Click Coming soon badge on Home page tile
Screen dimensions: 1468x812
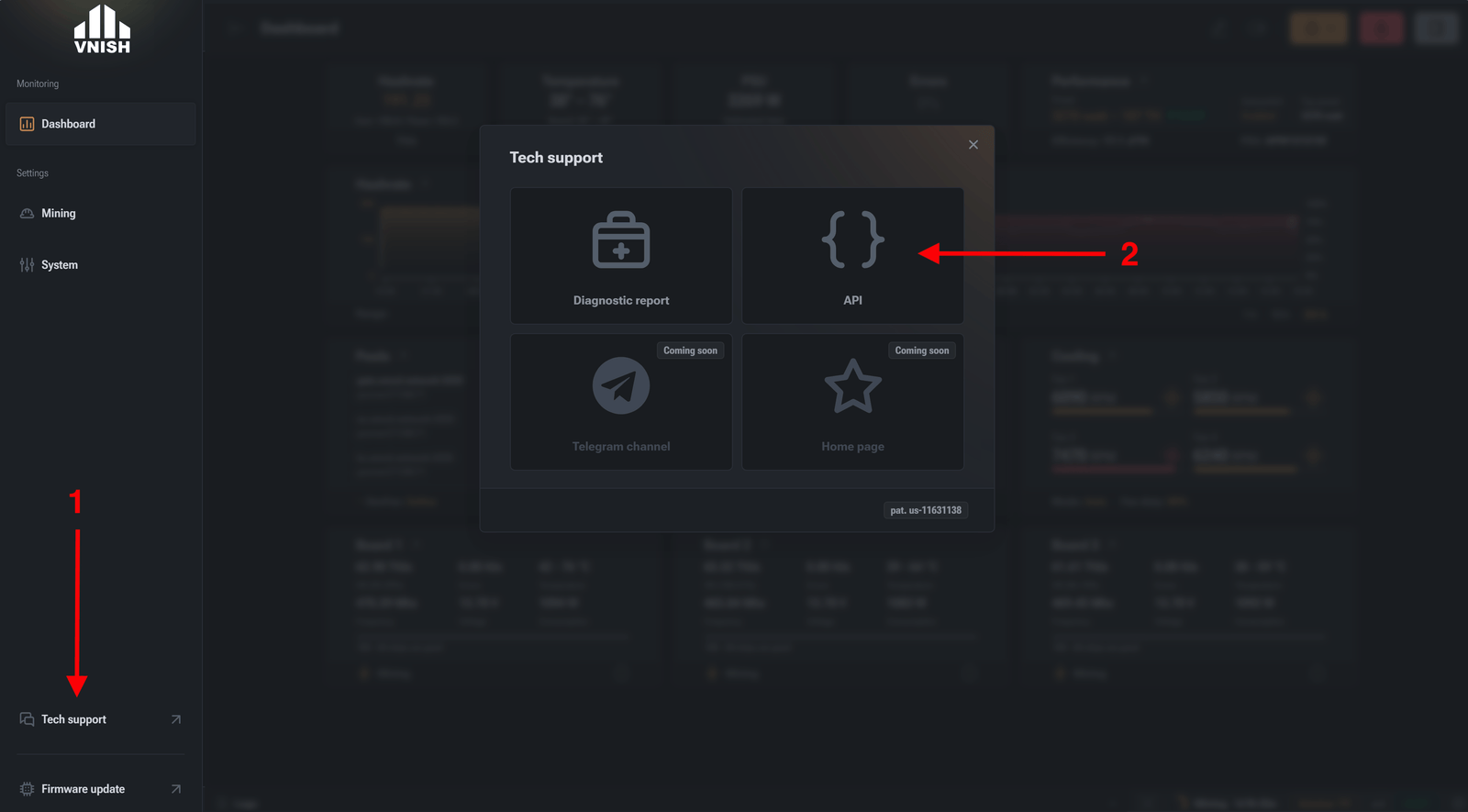922,350
